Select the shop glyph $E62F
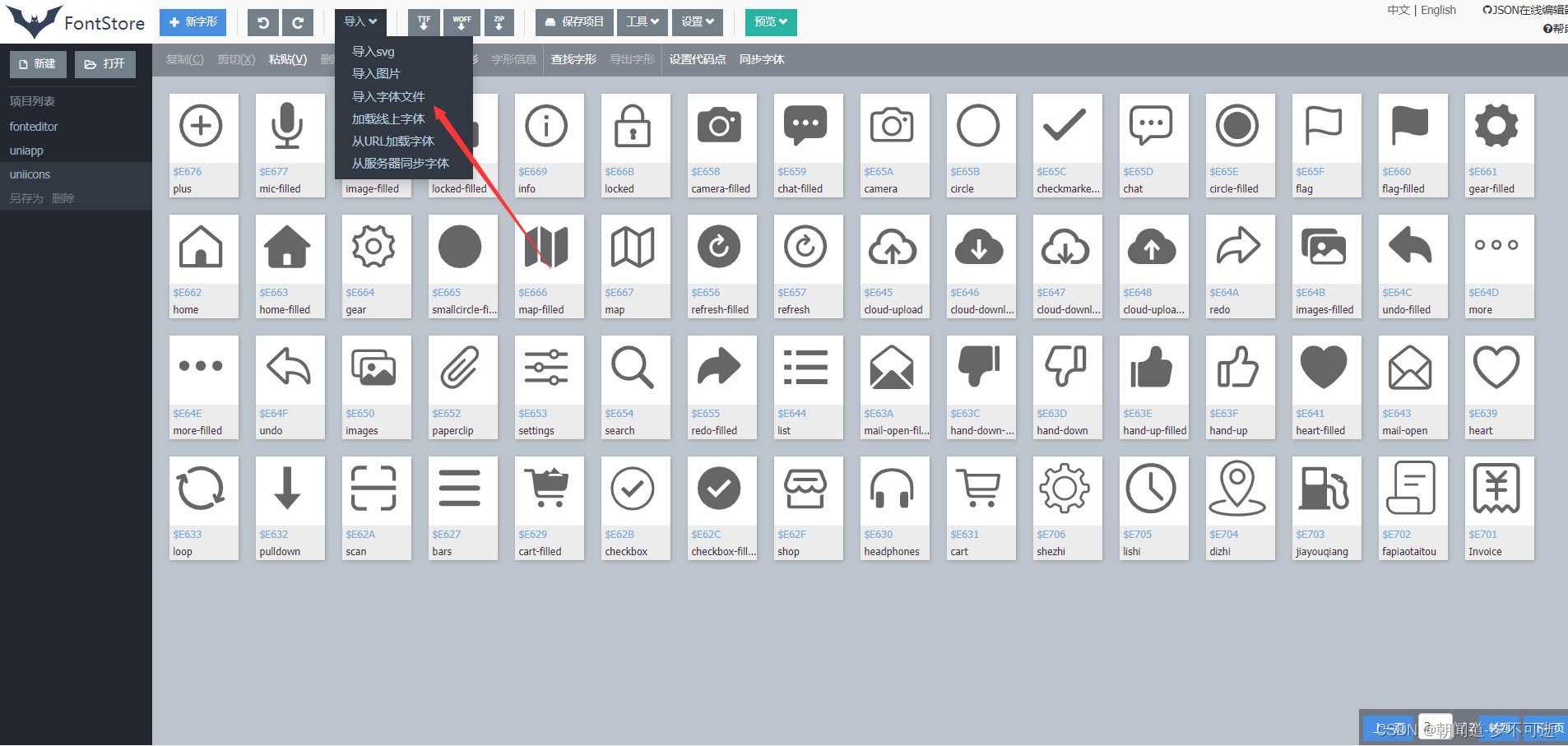Image resolution: width=1568 pixels, height=746 pixels. [x=809, y=508]
